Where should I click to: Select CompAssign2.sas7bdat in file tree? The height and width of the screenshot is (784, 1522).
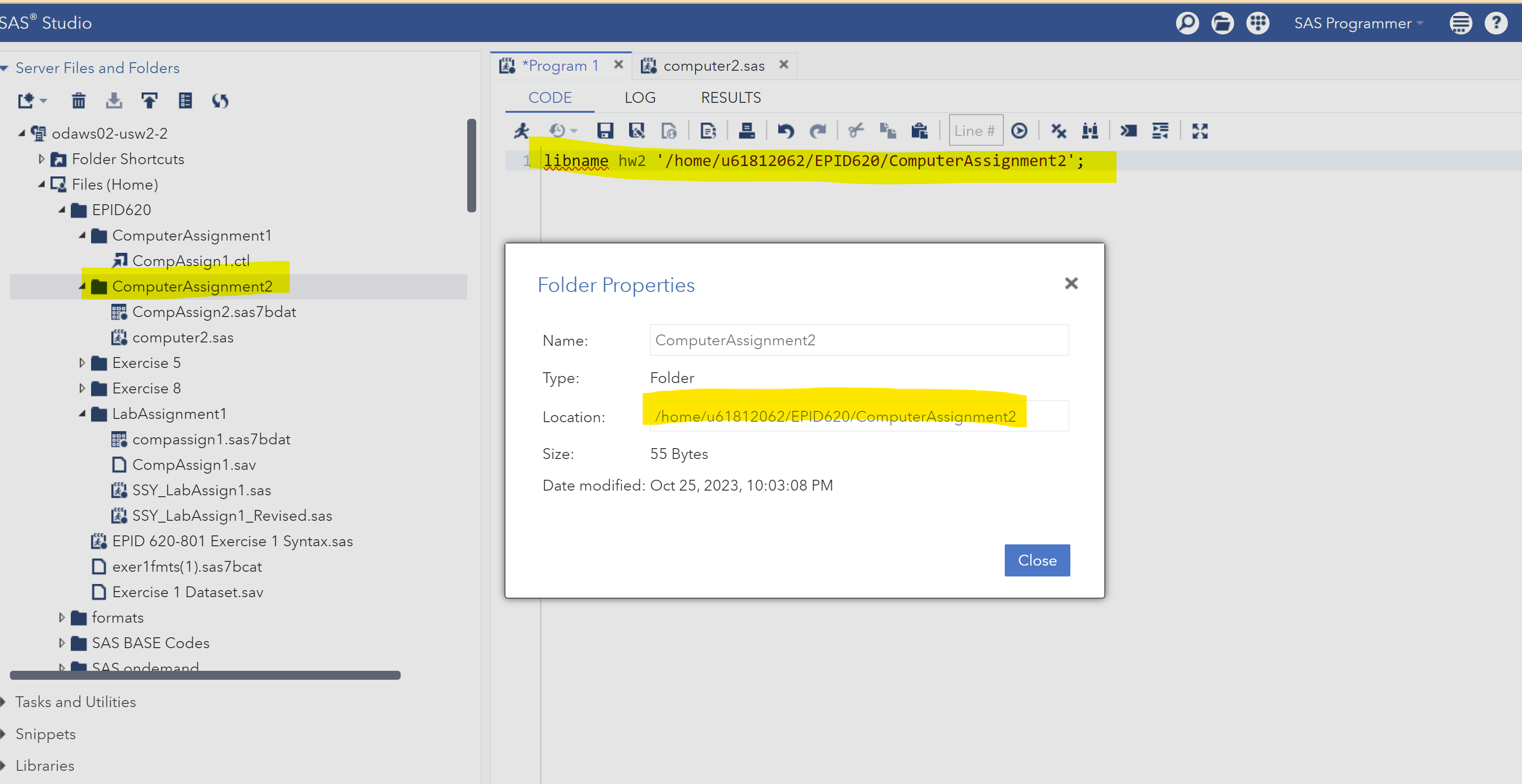click(214, 312)
